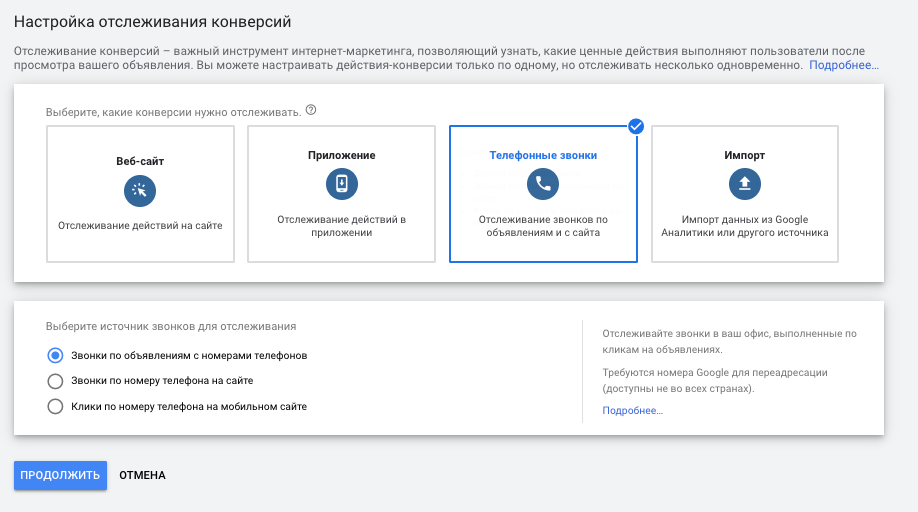Select 'Клики по номеру телефона на мобильном сайте'

point(56,407)
